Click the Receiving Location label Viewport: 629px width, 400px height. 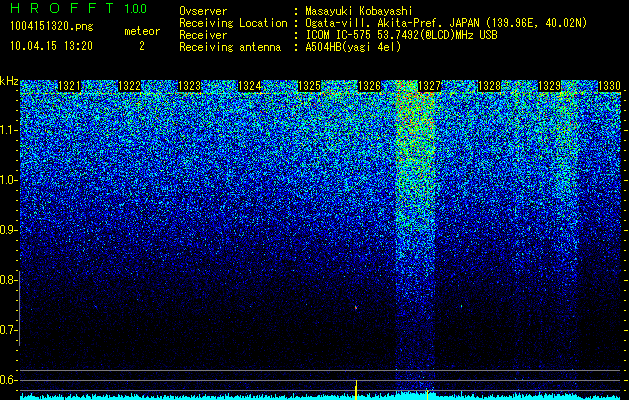tap(233, 23)
